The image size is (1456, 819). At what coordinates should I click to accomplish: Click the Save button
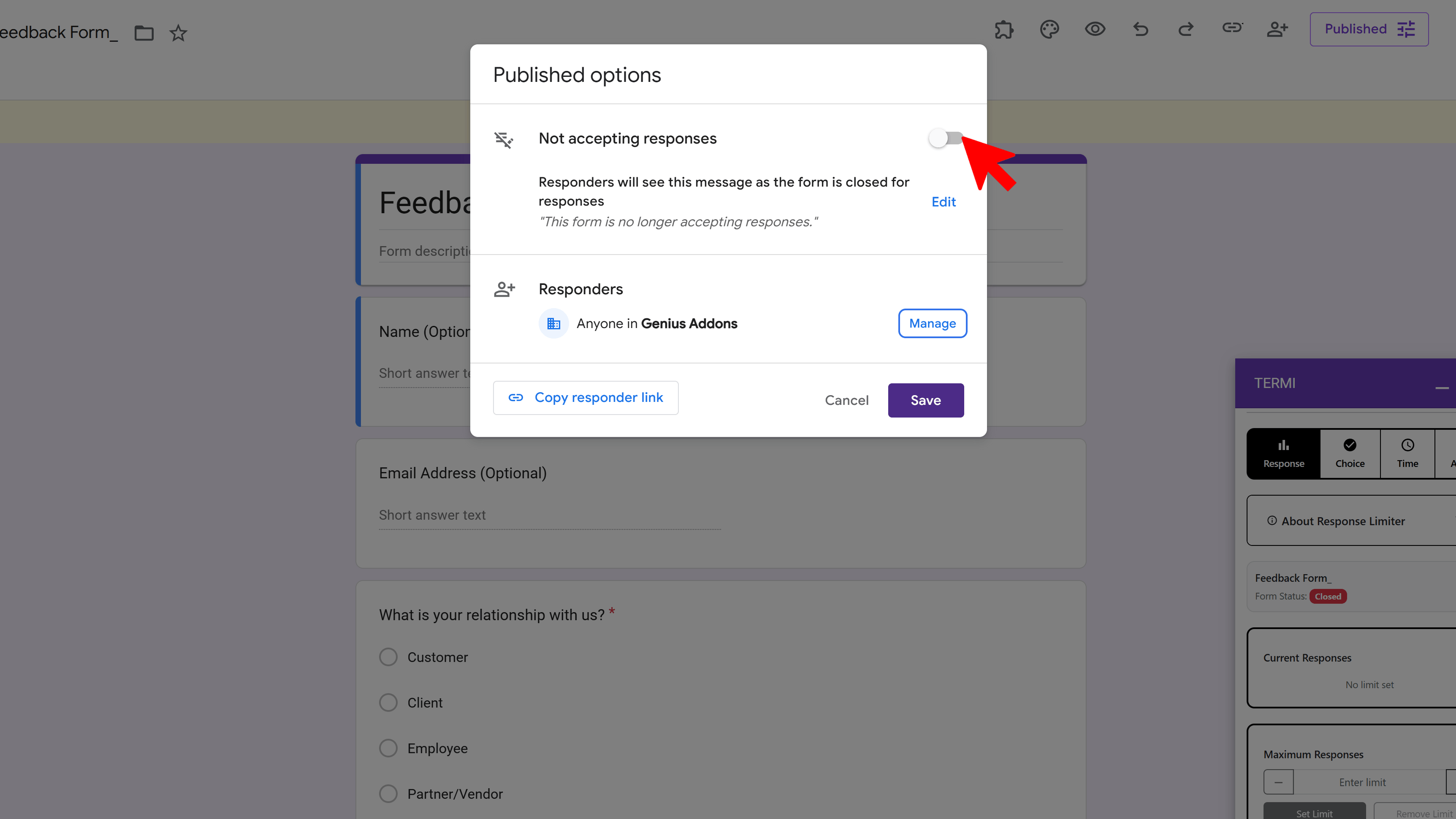[x=925, y=400]
